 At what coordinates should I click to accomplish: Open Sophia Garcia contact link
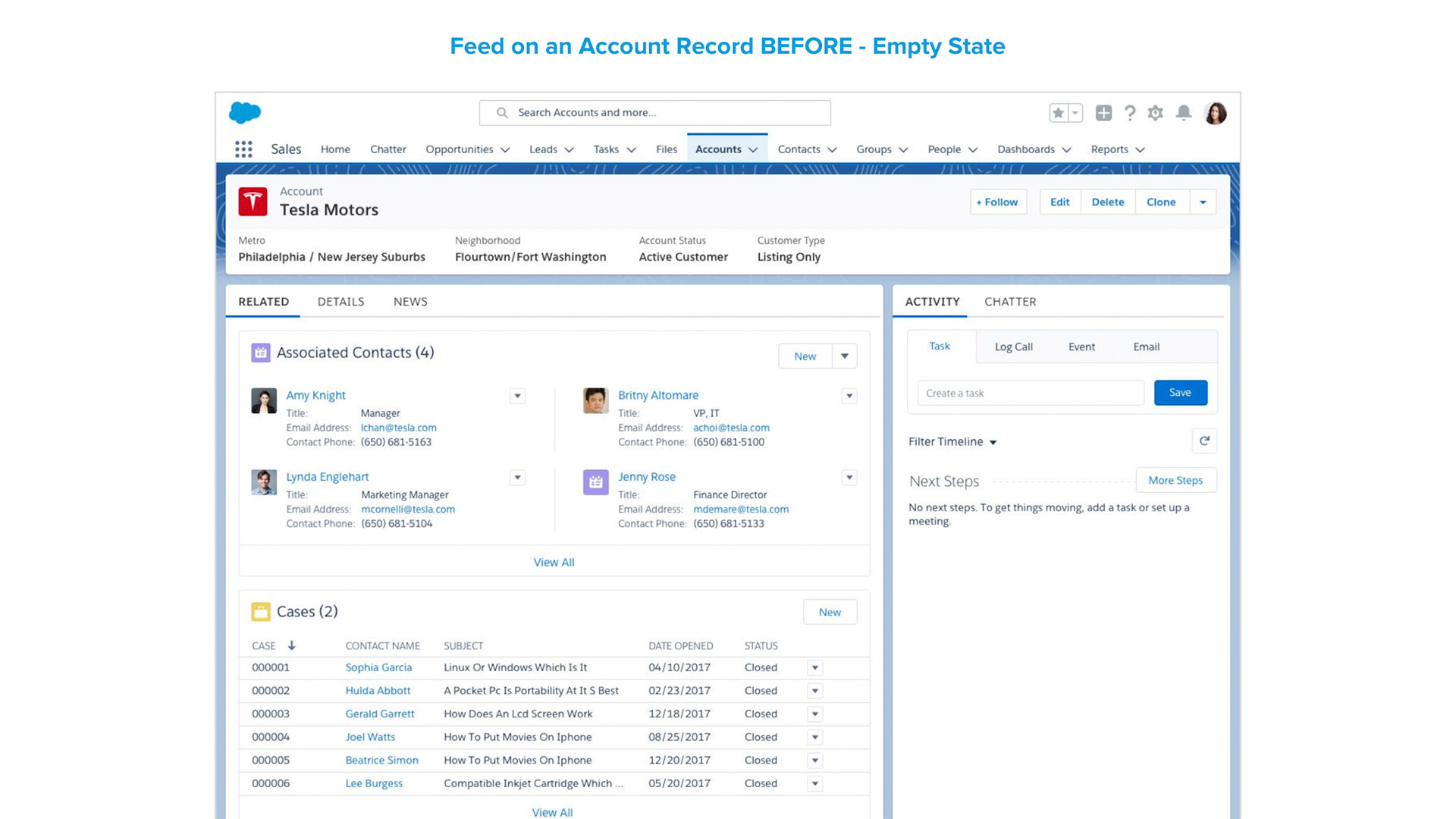click(378, 668)
